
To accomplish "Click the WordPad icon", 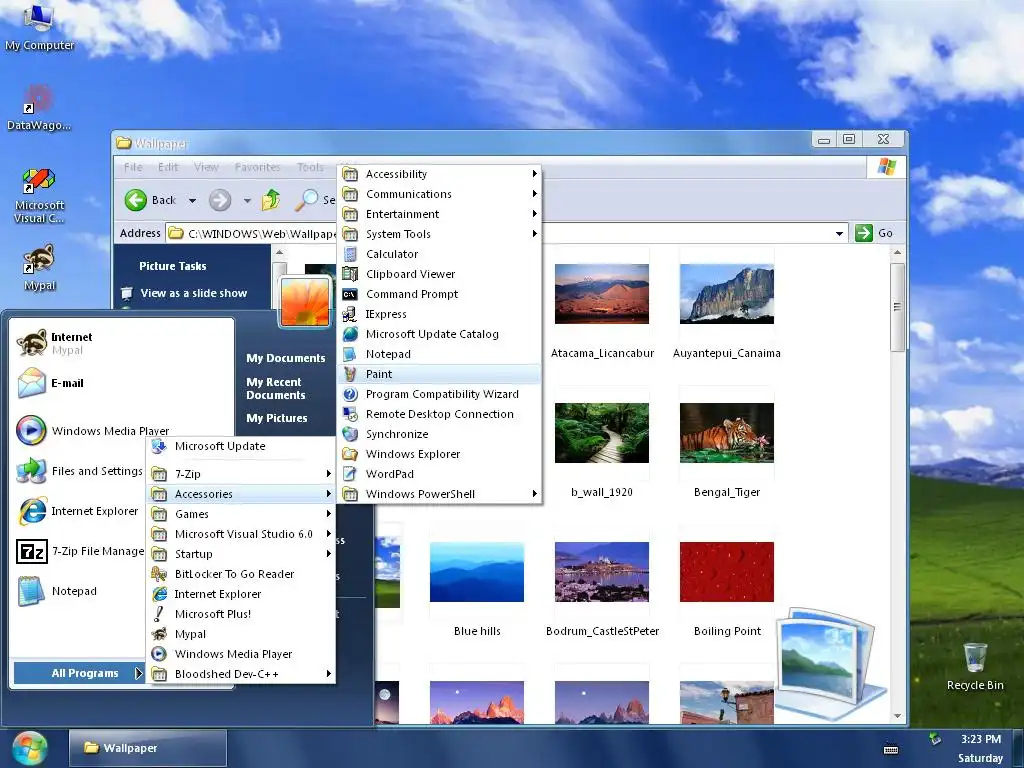I will [x=351, y=474].
